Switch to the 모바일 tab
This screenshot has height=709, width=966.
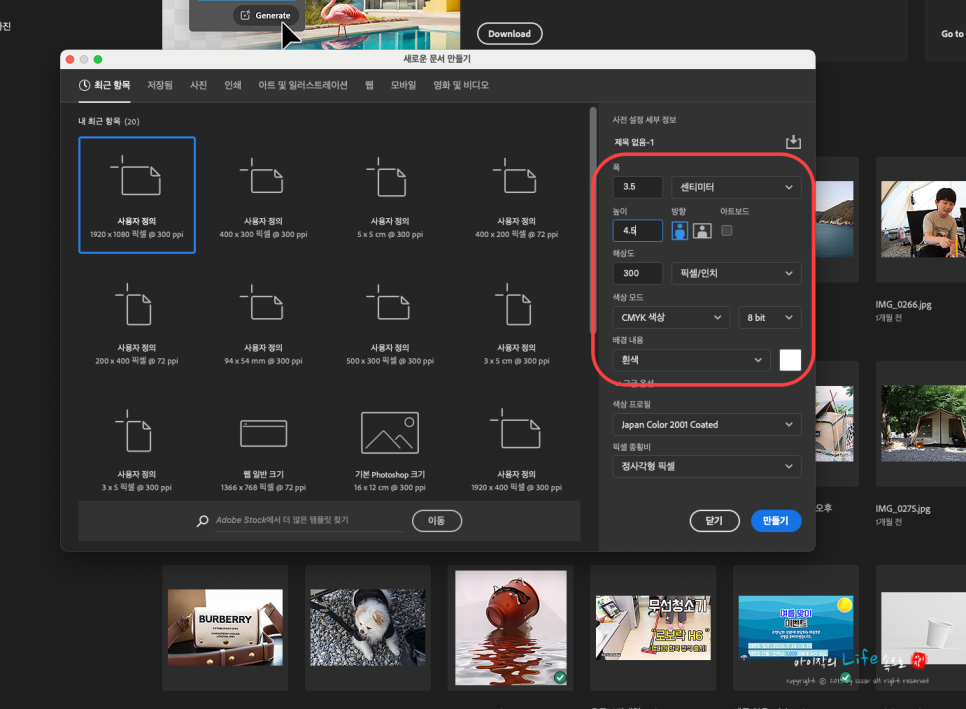coord(404,85)
